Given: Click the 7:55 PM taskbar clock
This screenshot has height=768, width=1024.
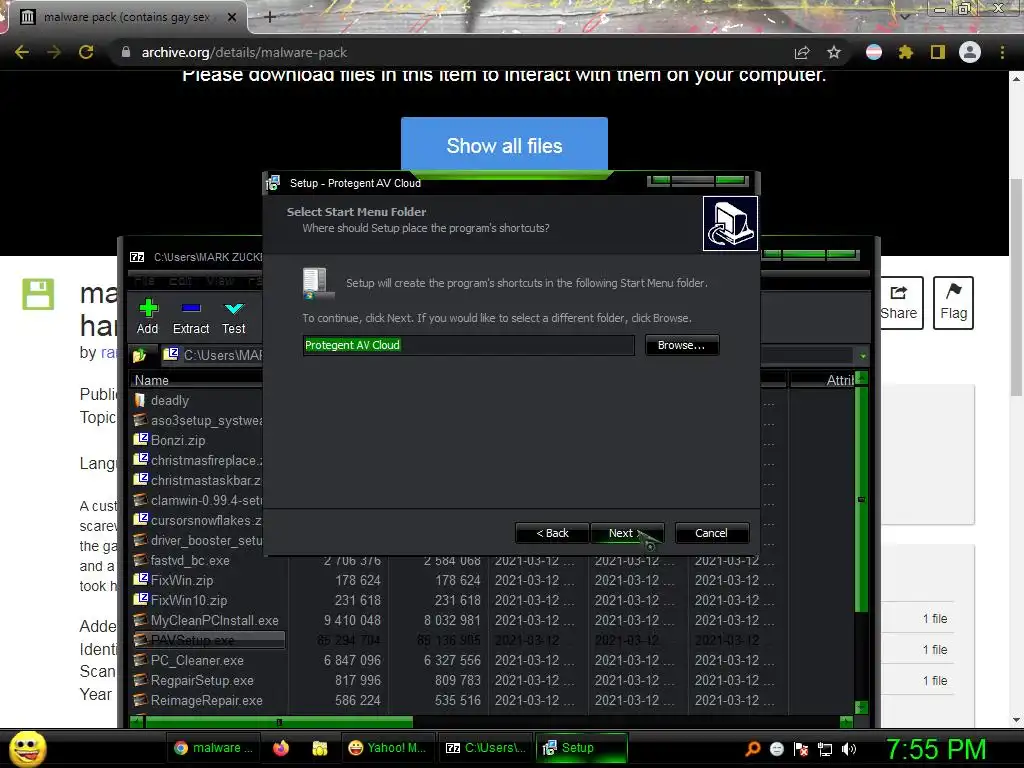Looking at the screenshot, I should coord(936,749).
